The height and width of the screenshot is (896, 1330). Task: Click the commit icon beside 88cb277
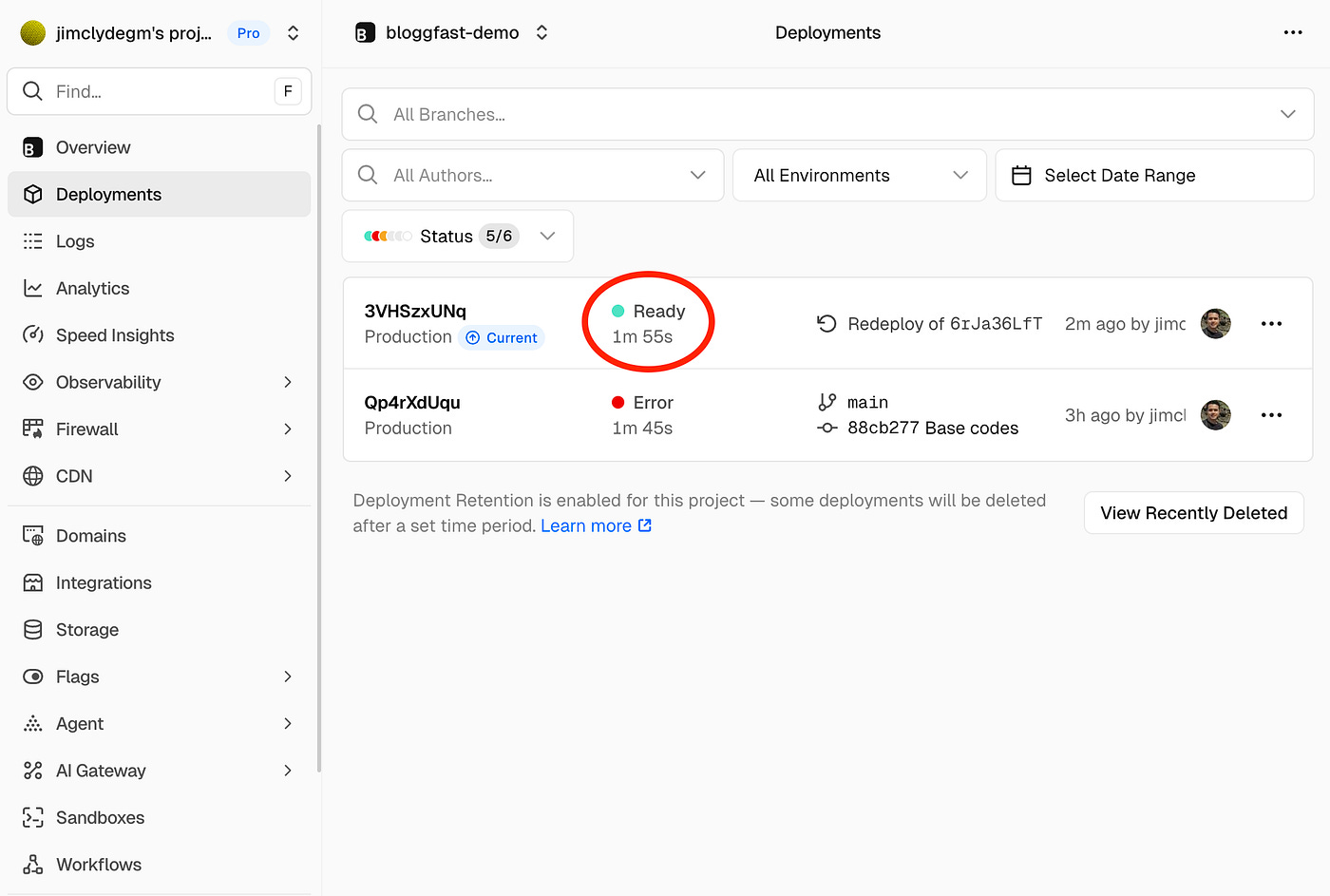point(827,428)
